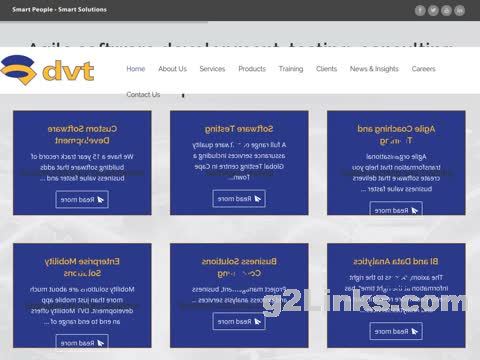Visit the Careers page
This screenshot has width=480, height=360.
pos(423,69)
